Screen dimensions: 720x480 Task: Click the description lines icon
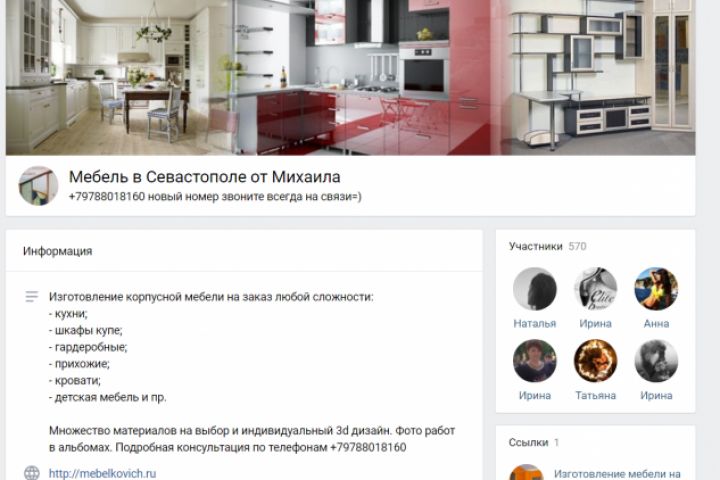32,297
